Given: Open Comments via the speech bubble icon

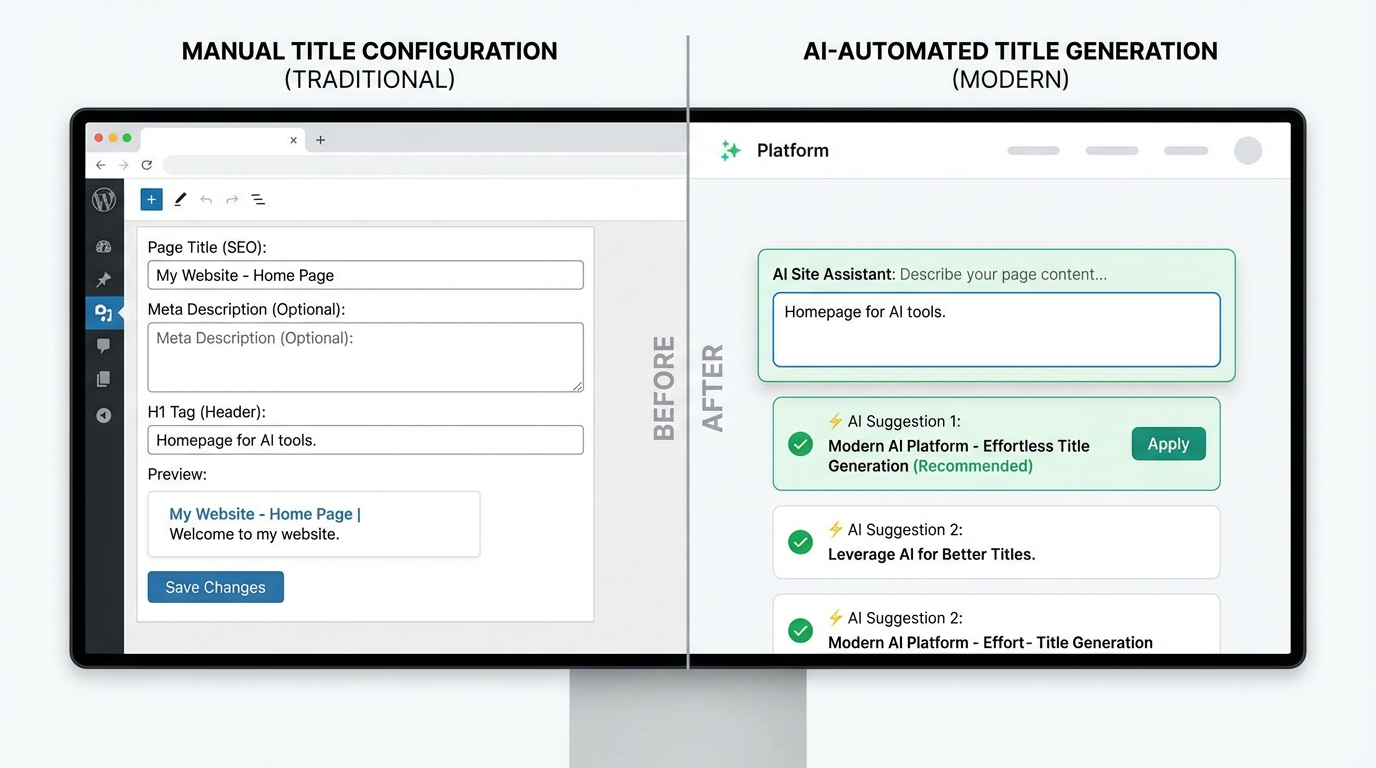Looking at the screenshot, I should (x=104, y=345).
